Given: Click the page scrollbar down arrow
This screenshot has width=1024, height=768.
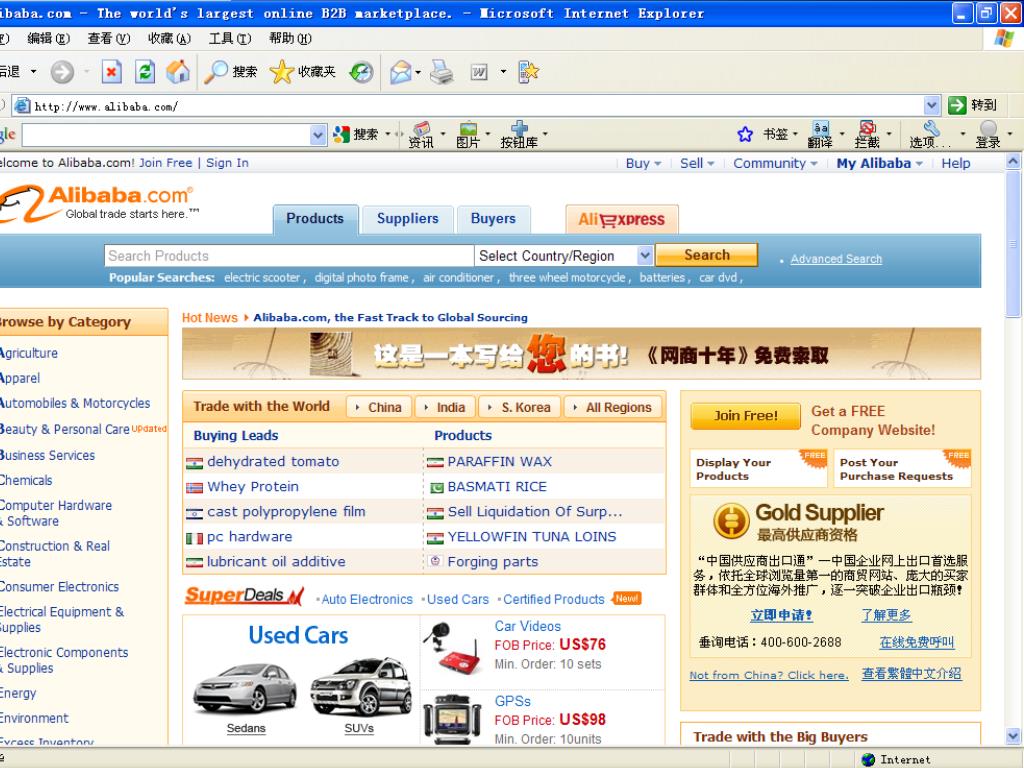Looking at the screenshot, I should click(1013, 737).
